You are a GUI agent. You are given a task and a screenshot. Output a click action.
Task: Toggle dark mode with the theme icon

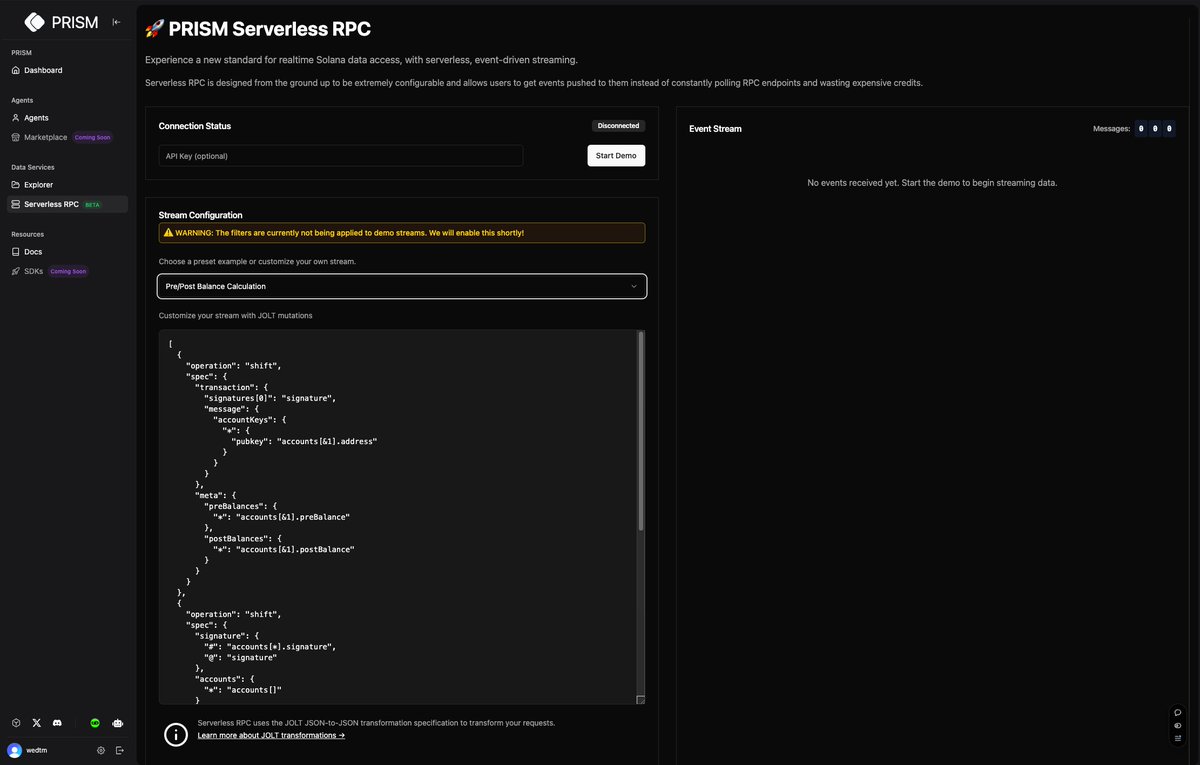pos(1178,725)
